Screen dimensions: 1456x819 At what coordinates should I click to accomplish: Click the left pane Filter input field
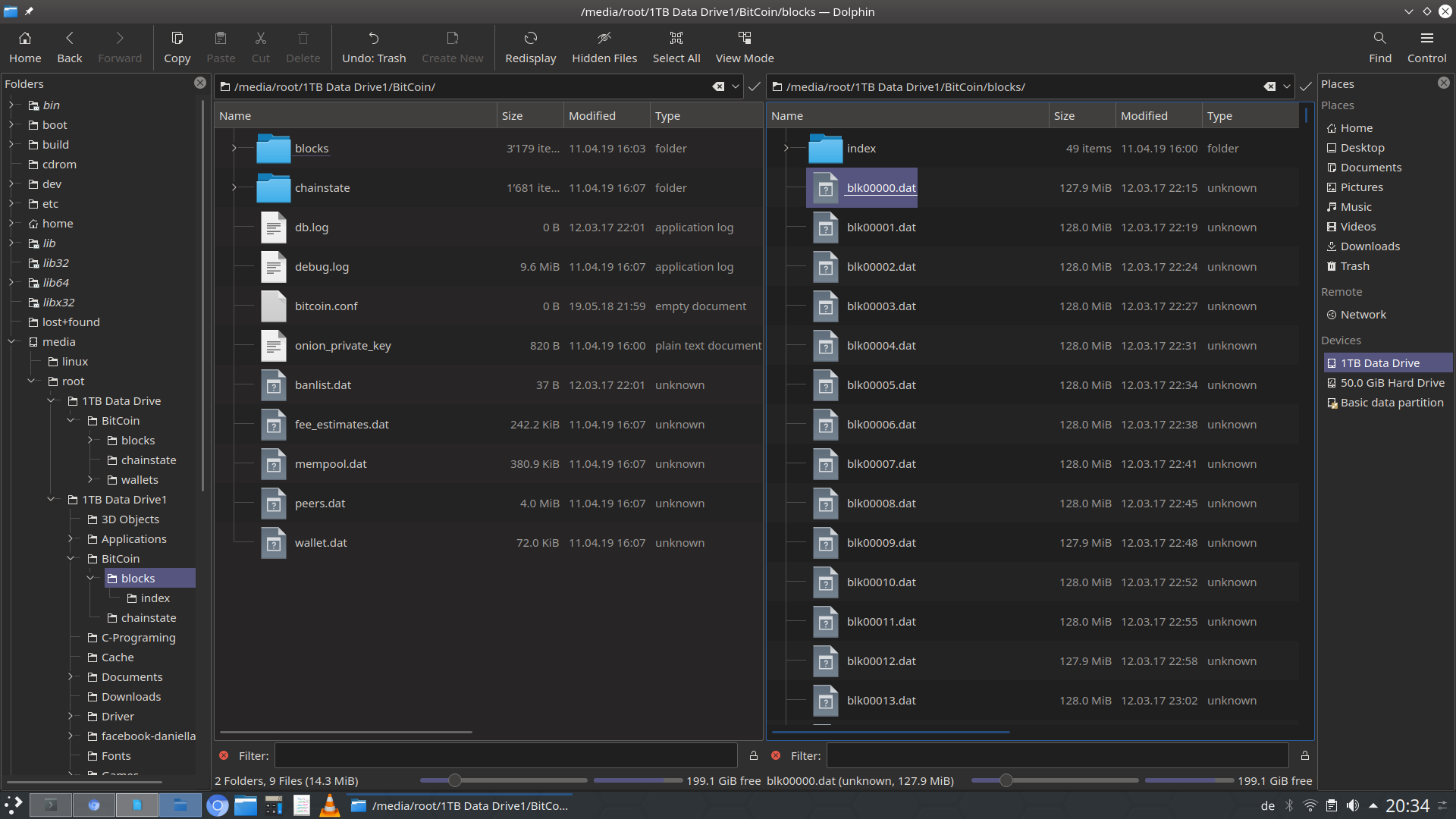[x=506, y=755]
